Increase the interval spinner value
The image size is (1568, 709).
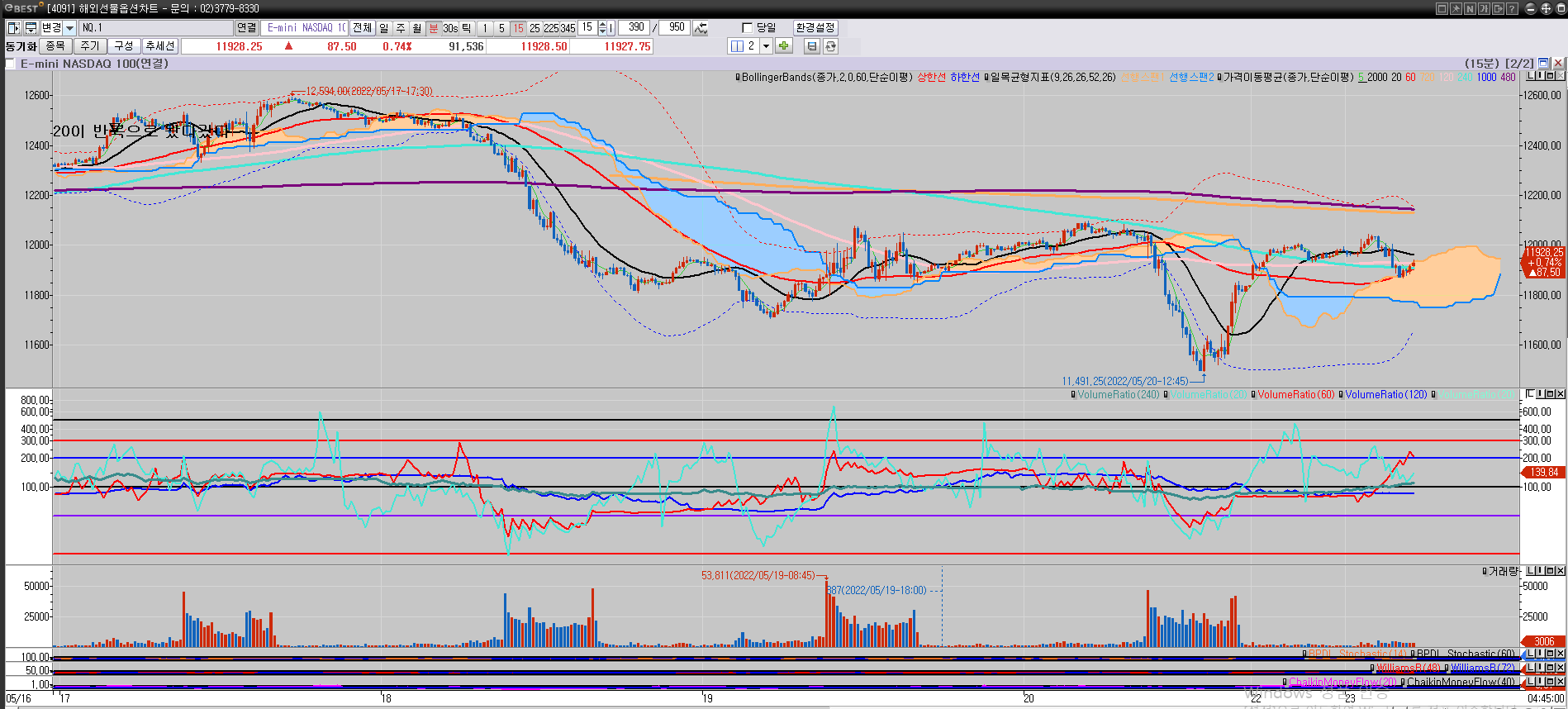pos(602,25)
